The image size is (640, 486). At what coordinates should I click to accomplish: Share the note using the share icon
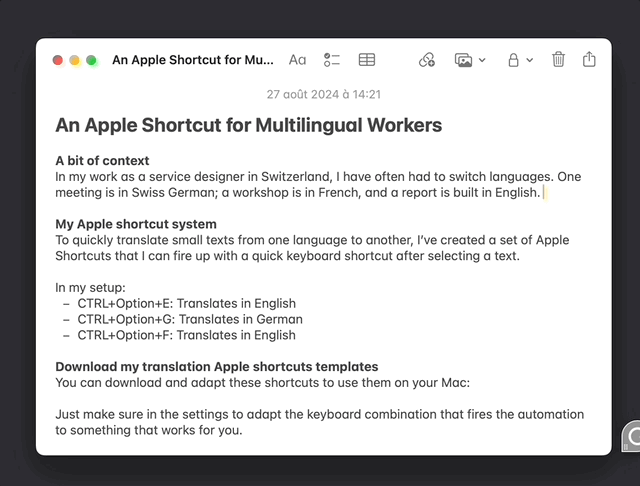pos(589,60)
